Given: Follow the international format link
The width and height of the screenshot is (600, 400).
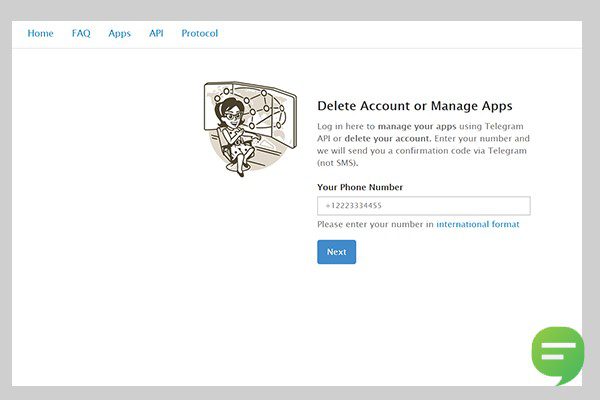Looking at the screenshot, I should (x=478, y=224).
